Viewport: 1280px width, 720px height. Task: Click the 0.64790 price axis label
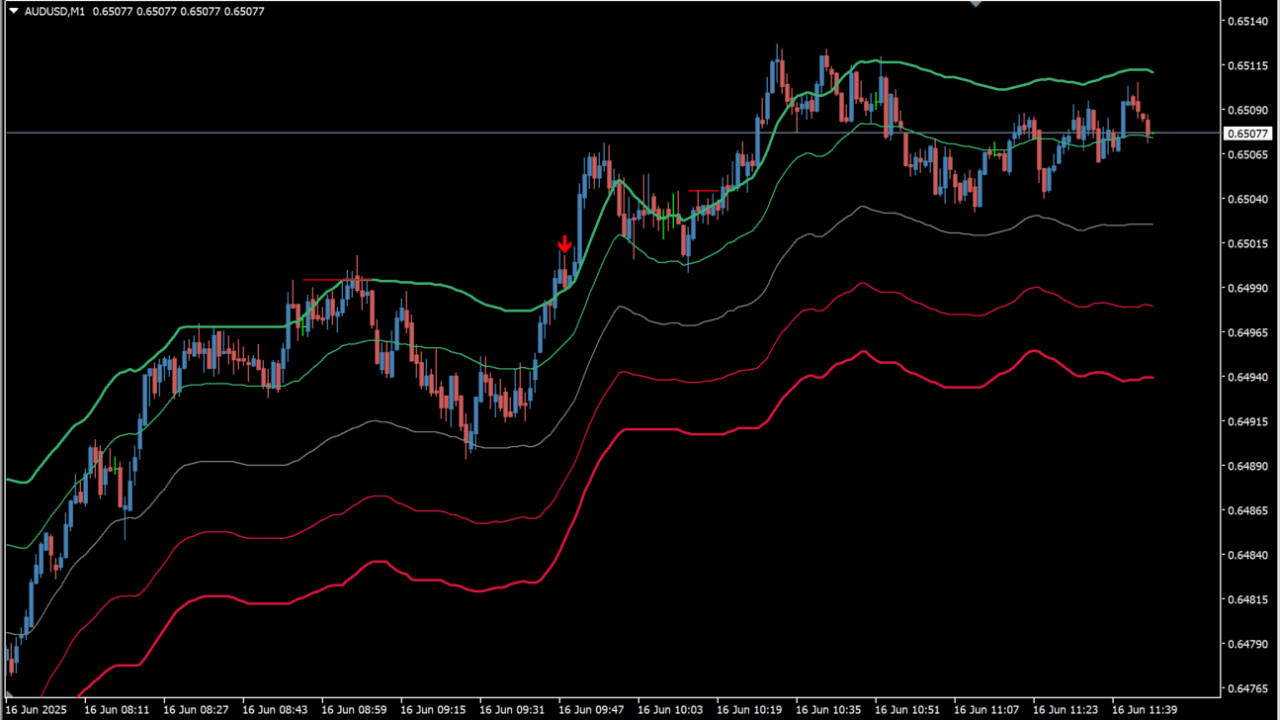[1247, 644]
